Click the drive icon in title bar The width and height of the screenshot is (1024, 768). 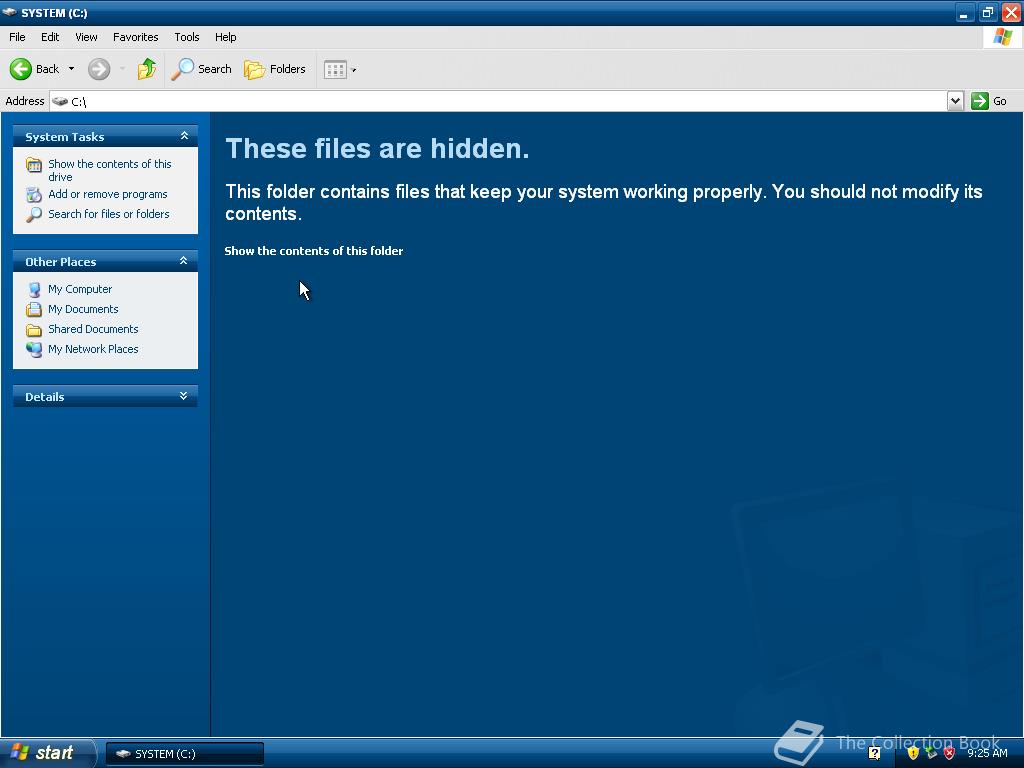point(10,12)
